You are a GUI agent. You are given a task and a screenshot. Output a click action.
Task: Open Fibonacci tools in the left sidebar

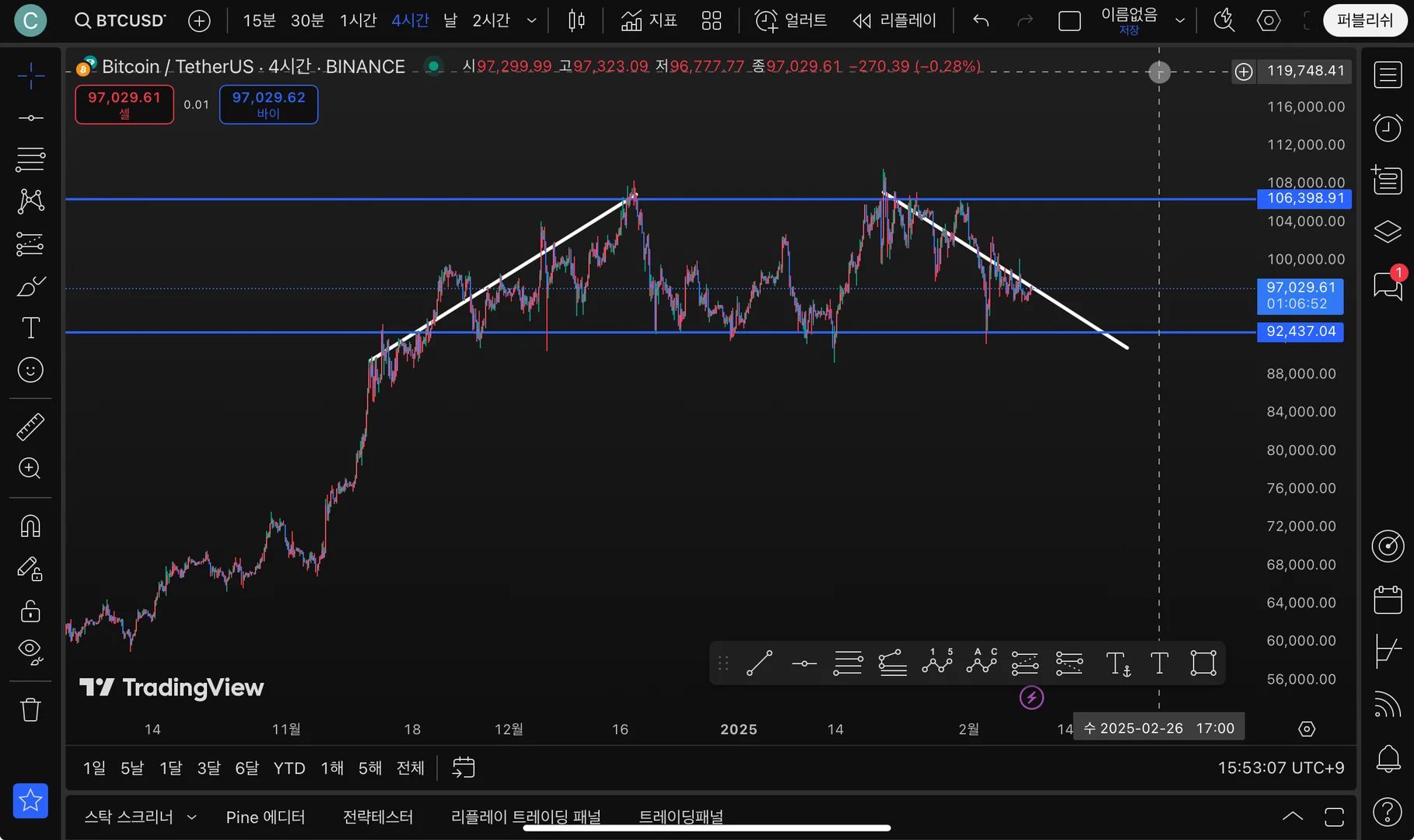point(30,159)
